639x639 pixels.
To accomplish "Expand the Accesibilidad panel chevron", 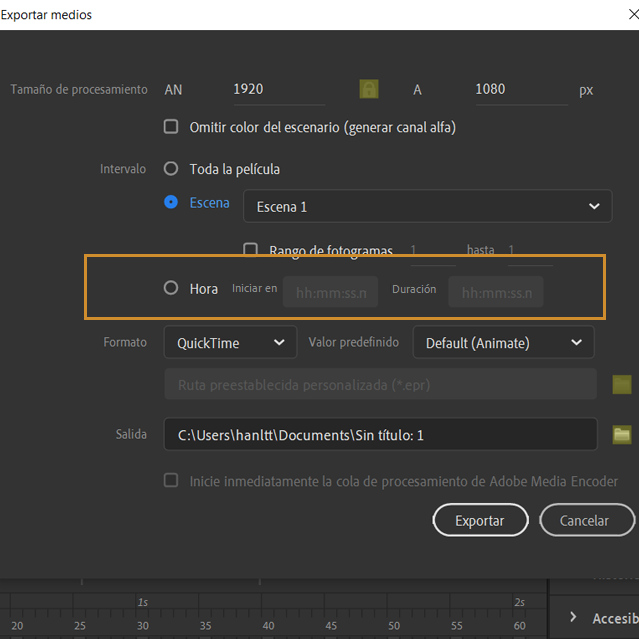I will click(x=572, y=618).
